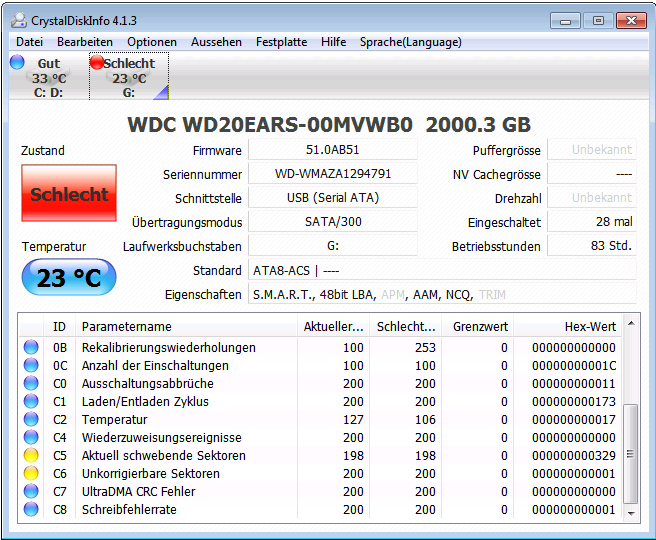This screenshot has width=656, height=540.
Task: Click the 23 °C temperature button
Action: coord(69,277)
